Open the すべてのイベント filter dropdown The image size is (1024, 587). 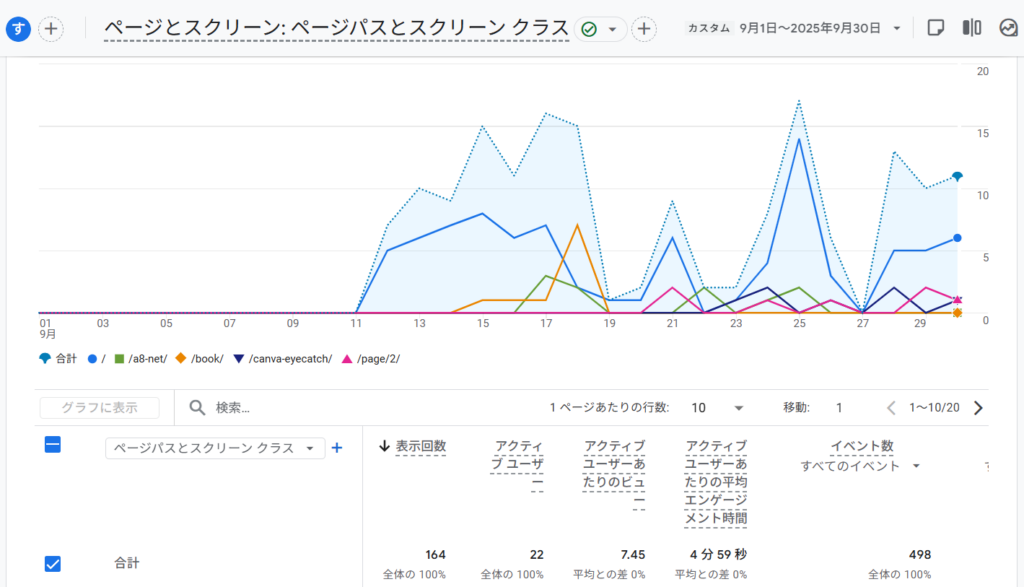click(860, 466)
